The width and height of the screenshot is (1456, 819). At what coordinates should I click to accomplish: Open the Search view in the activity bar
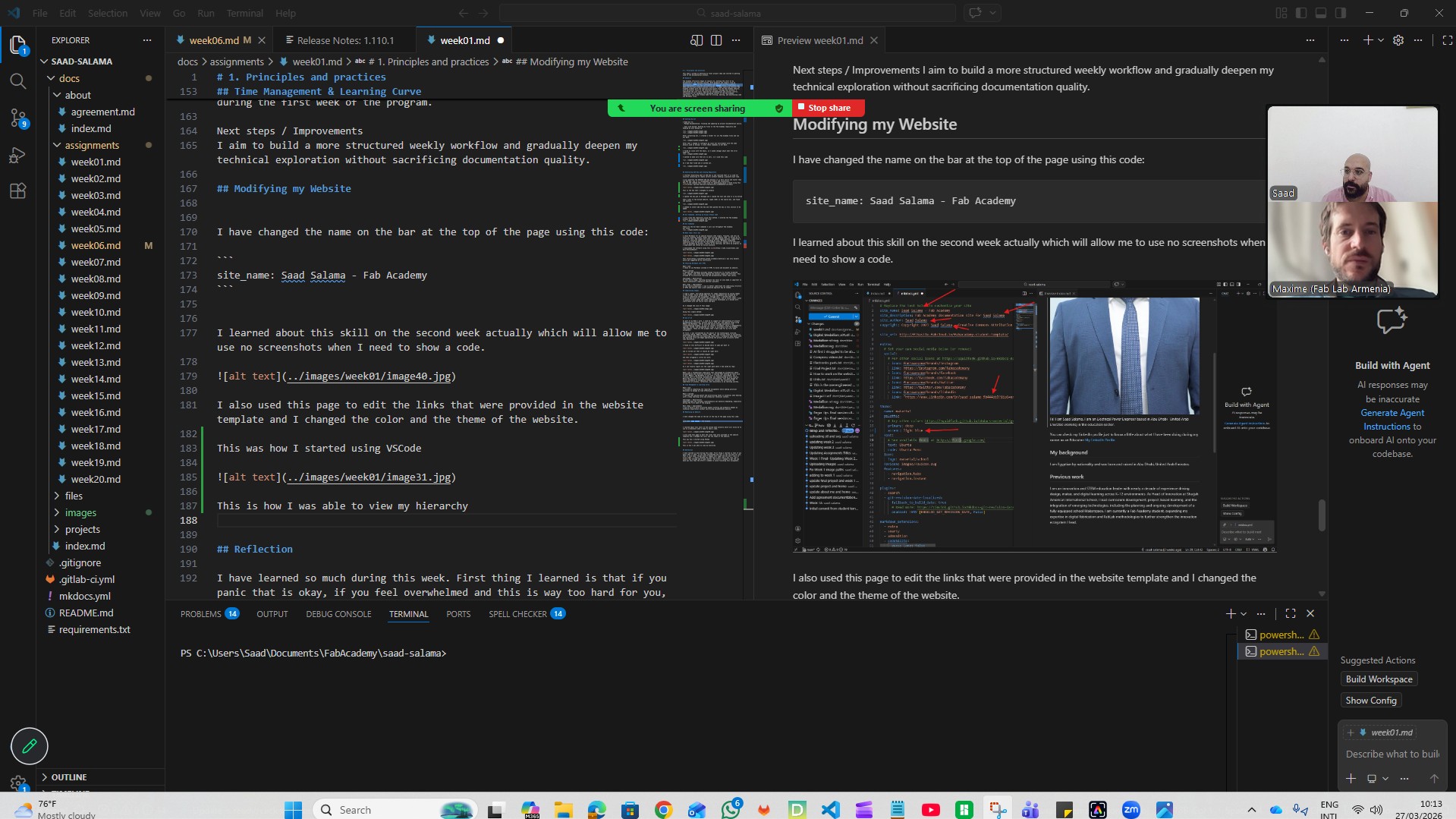click(x=18, y=81)
